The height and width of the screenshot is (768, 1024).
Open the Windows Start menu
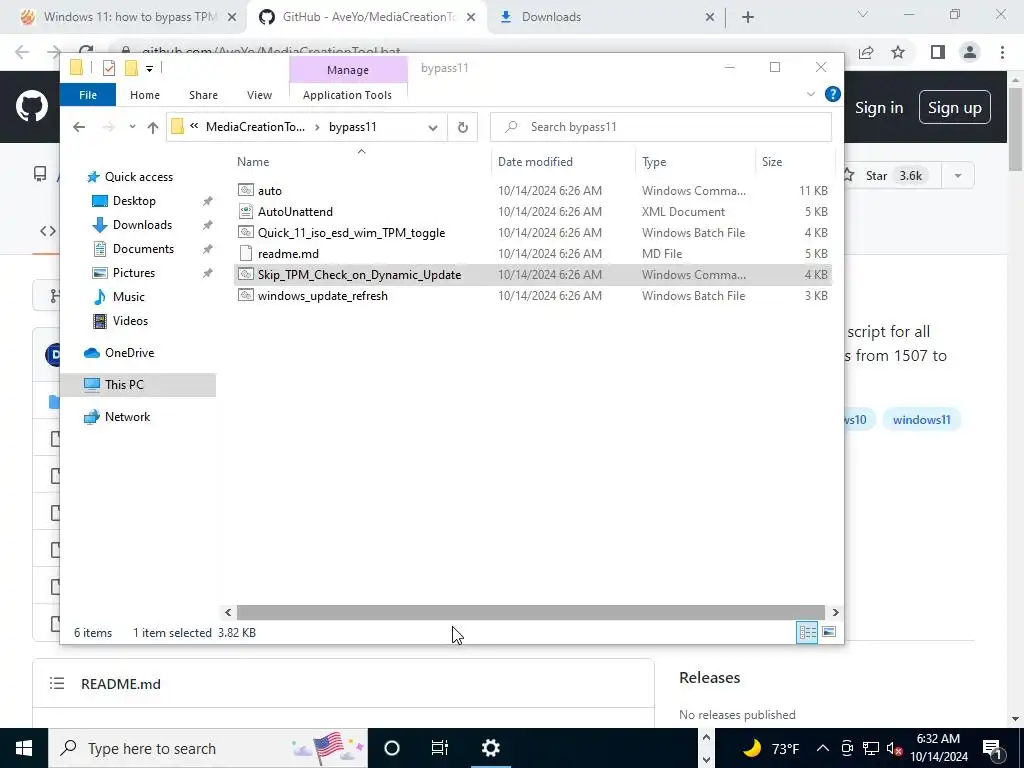pyautogui.click(x=24, y=748)
